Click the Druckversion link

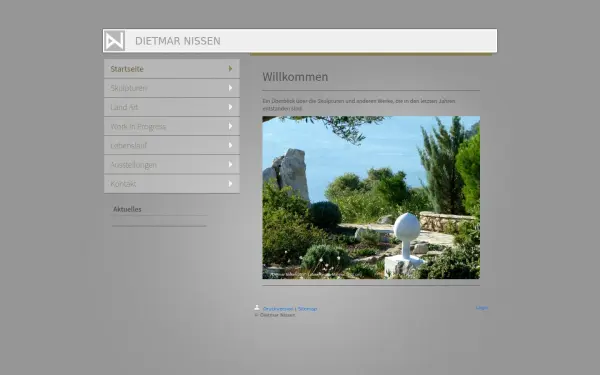[278, 309]
